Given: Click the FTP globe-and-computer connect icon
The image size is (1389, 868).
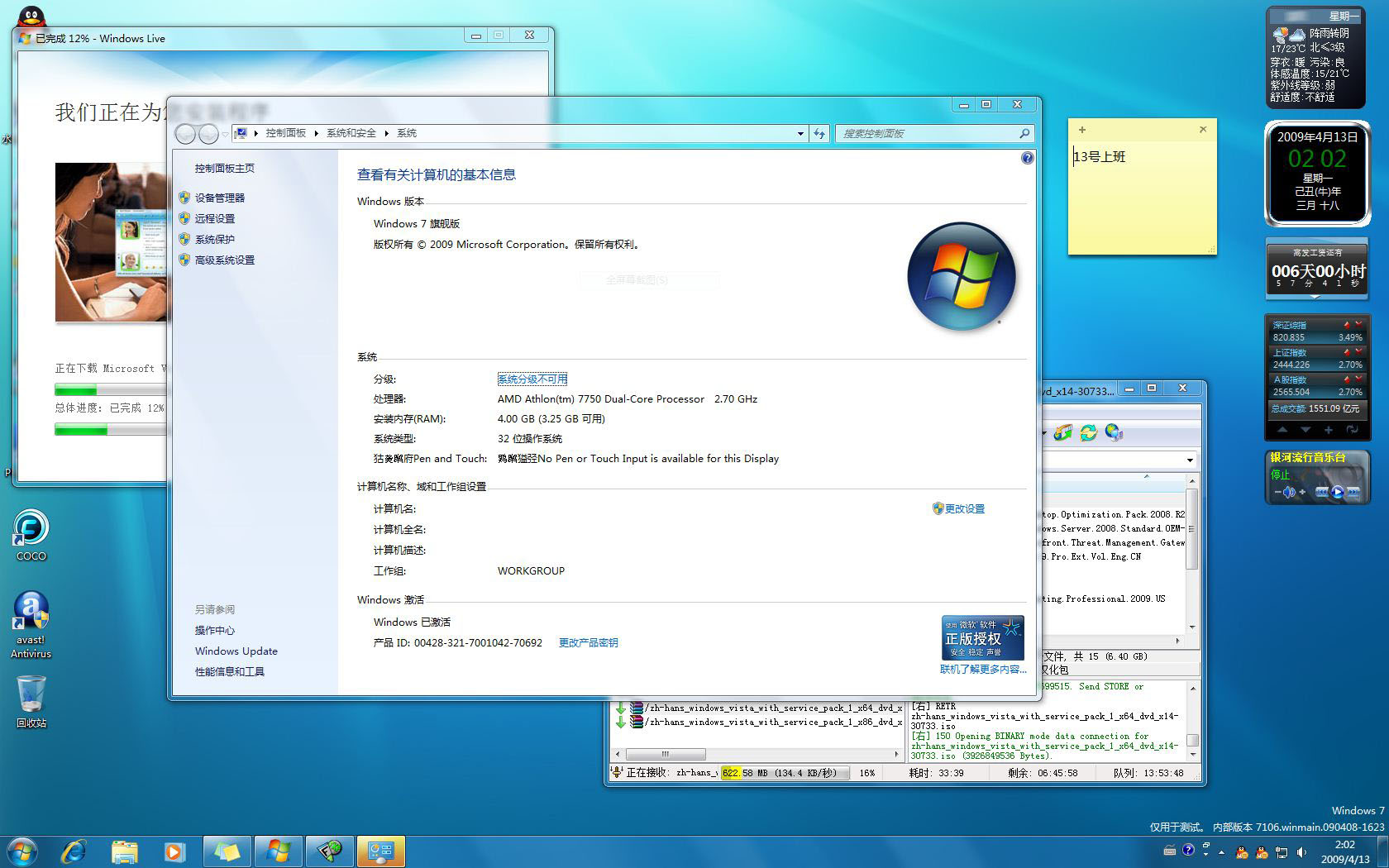Looking at the screenshot, I should click(1114, 432).
